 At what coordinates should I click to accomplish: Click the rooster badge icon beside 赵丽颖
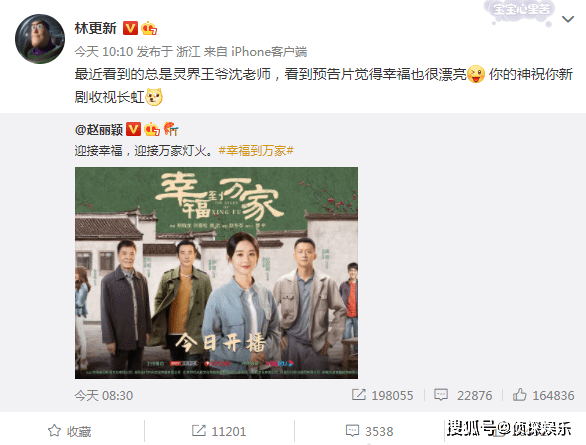point(171,129)
